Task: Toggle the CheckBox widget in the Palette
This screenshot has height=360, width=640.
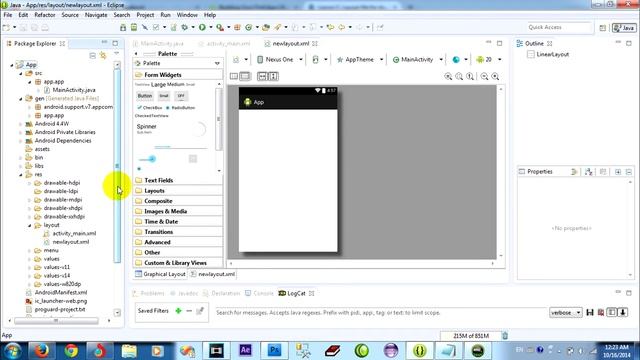Action: (149, 108)
